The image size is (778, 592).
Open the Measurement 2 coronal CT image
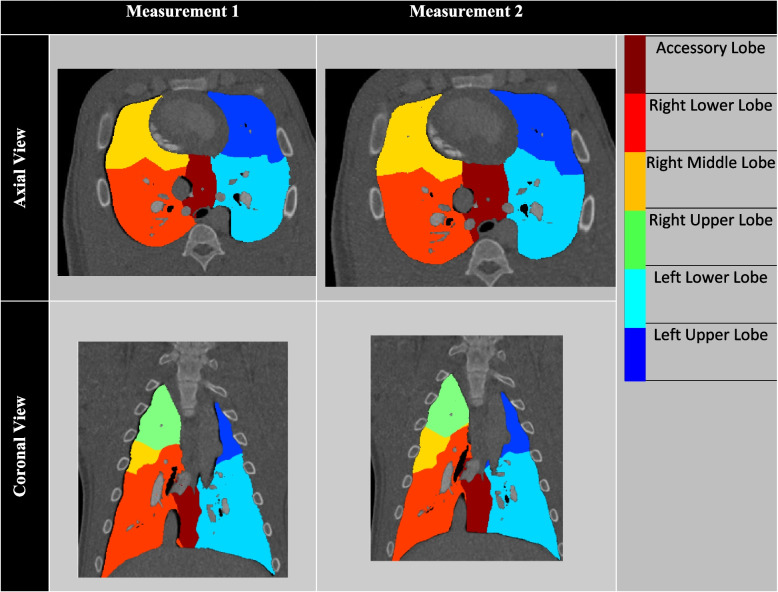(x=467, y=448)
